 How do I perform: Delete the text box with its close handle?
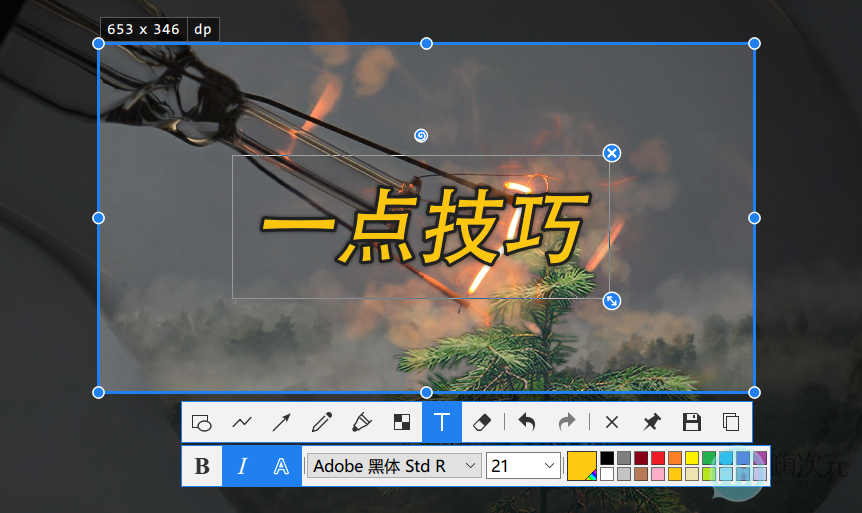point(612,153)
